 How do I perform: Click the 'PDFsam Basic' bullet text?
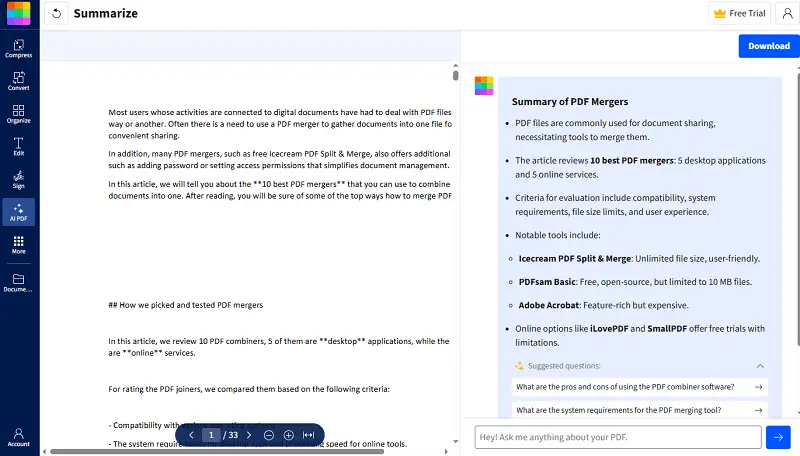[x=635, y=282]
